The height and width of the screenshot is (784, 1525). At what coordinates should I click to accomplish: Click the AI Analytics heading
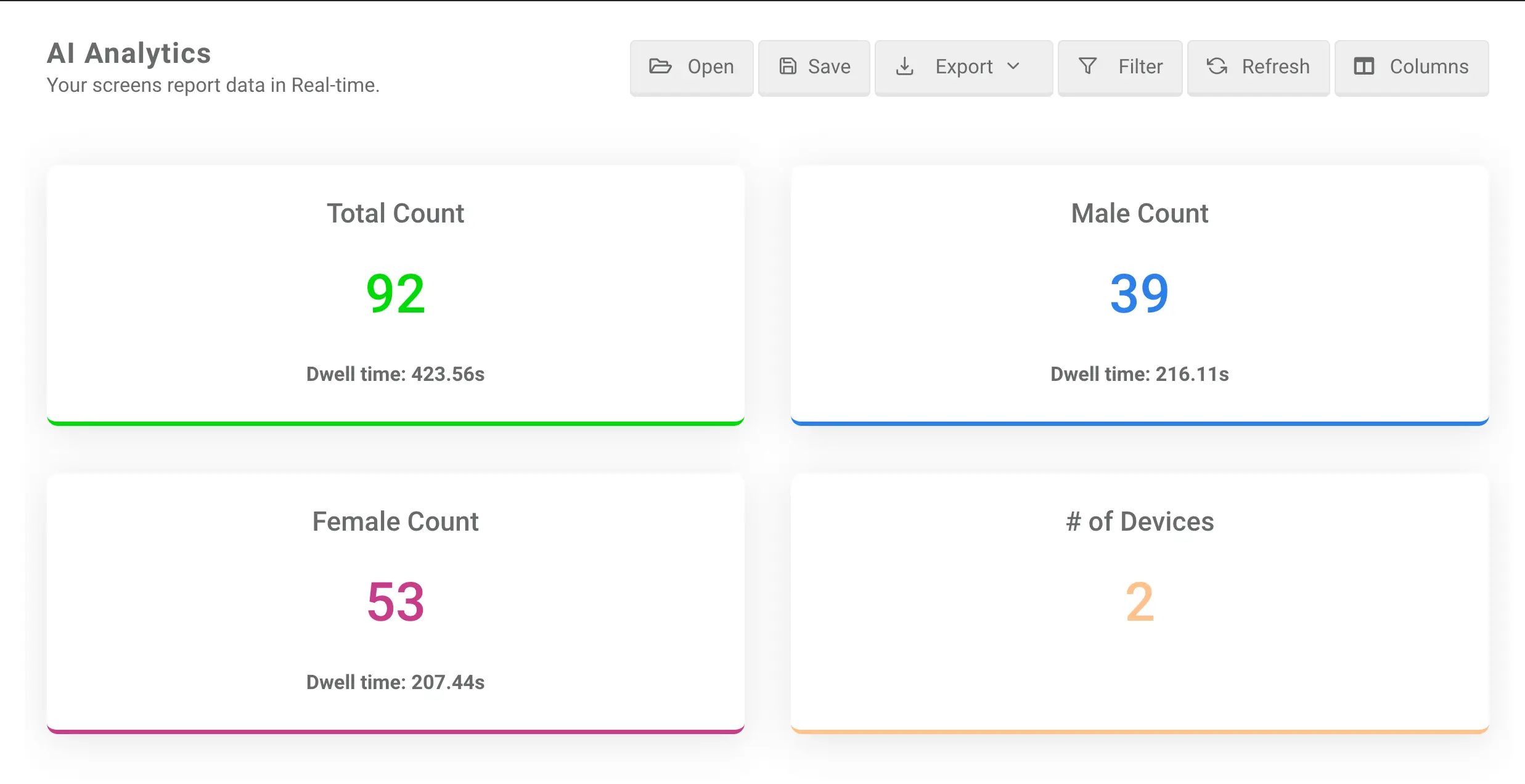tap(129, 53)
